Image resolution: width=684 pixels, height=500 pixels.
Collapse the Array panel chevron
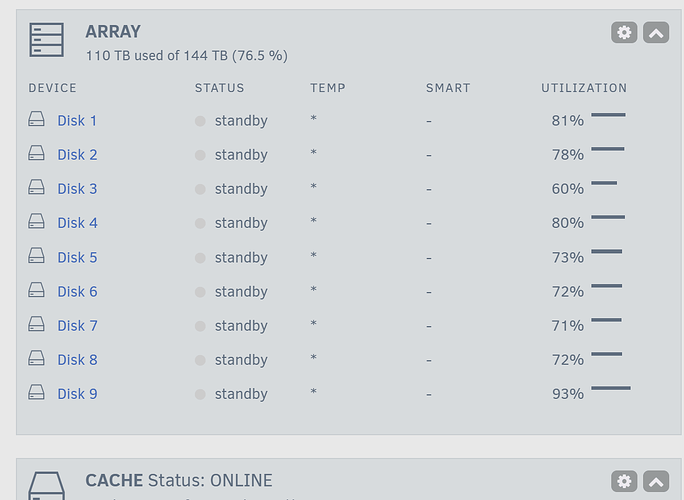pyautogui.click(x=656, y=33)
